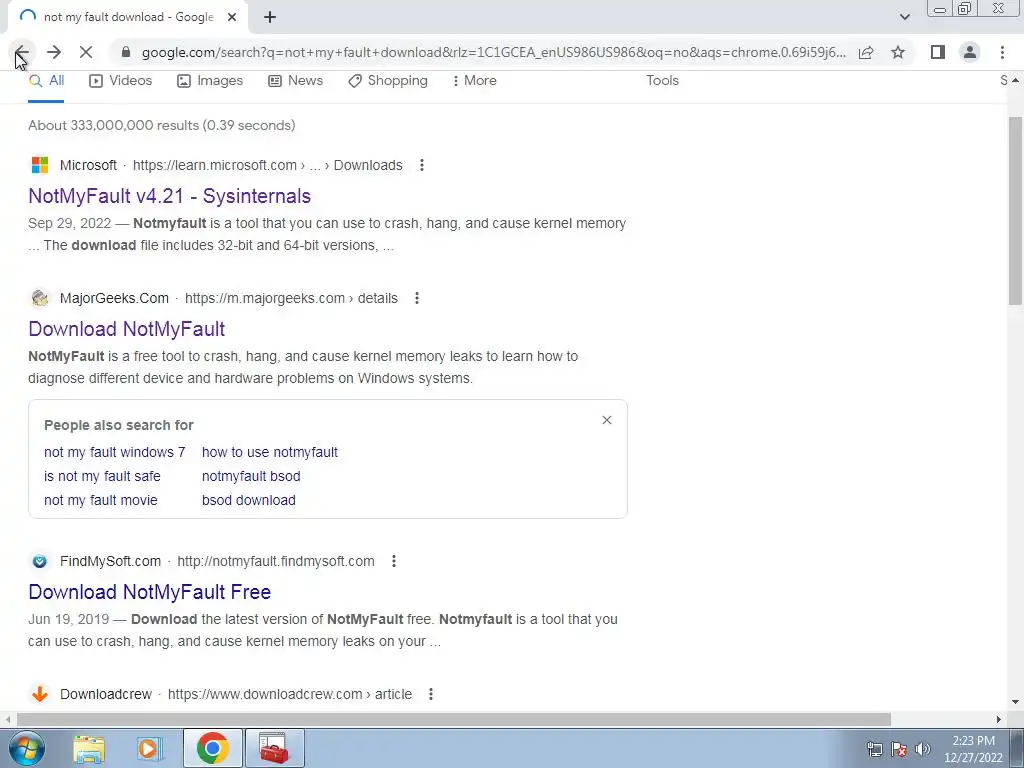Image resolution: width=1024 pixels, height=768 pixels.
Task: Open the search Tools button
Action: click(x=662, y=80)
